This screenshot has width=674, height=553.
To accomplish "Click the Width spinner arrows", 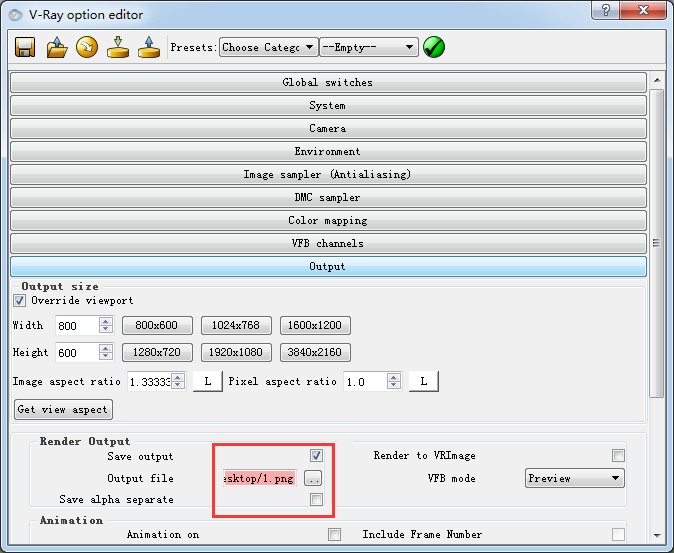I will tap(106, 325).
